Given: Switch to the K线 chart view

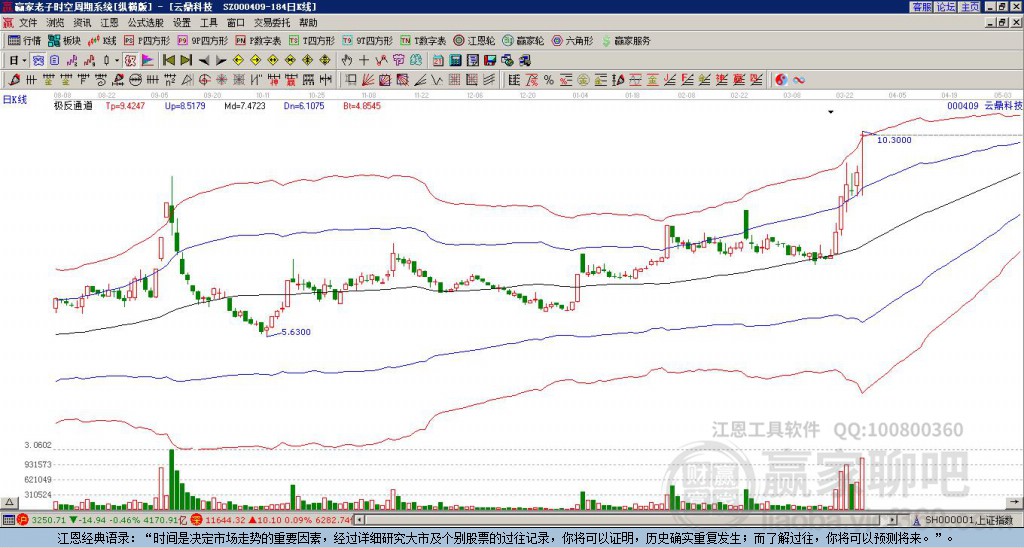Looking at the screenshot, I should (x=101, y=40).
